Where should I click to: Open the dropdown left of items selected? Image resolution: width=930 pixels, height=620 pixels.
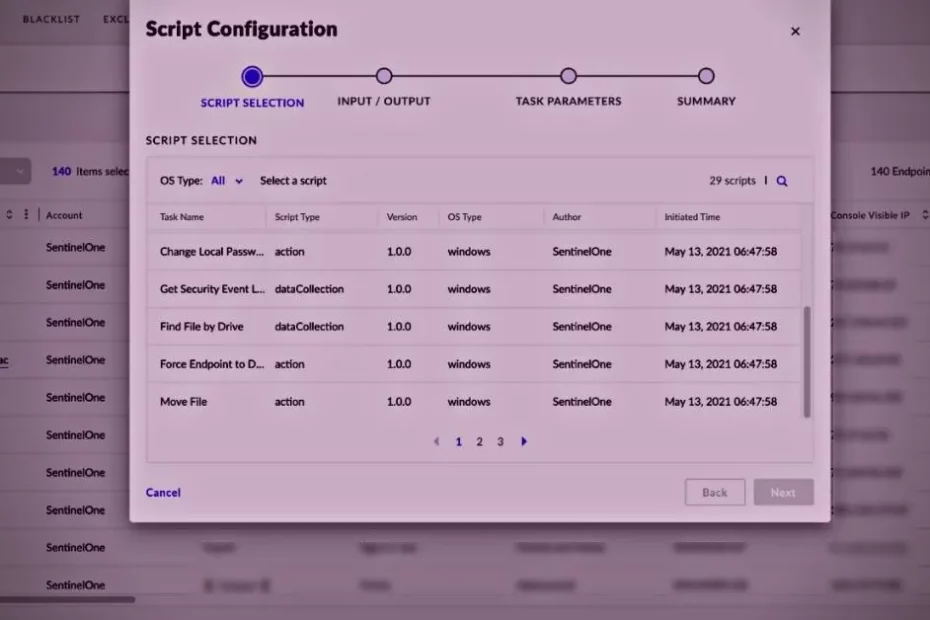click(17, 171)
